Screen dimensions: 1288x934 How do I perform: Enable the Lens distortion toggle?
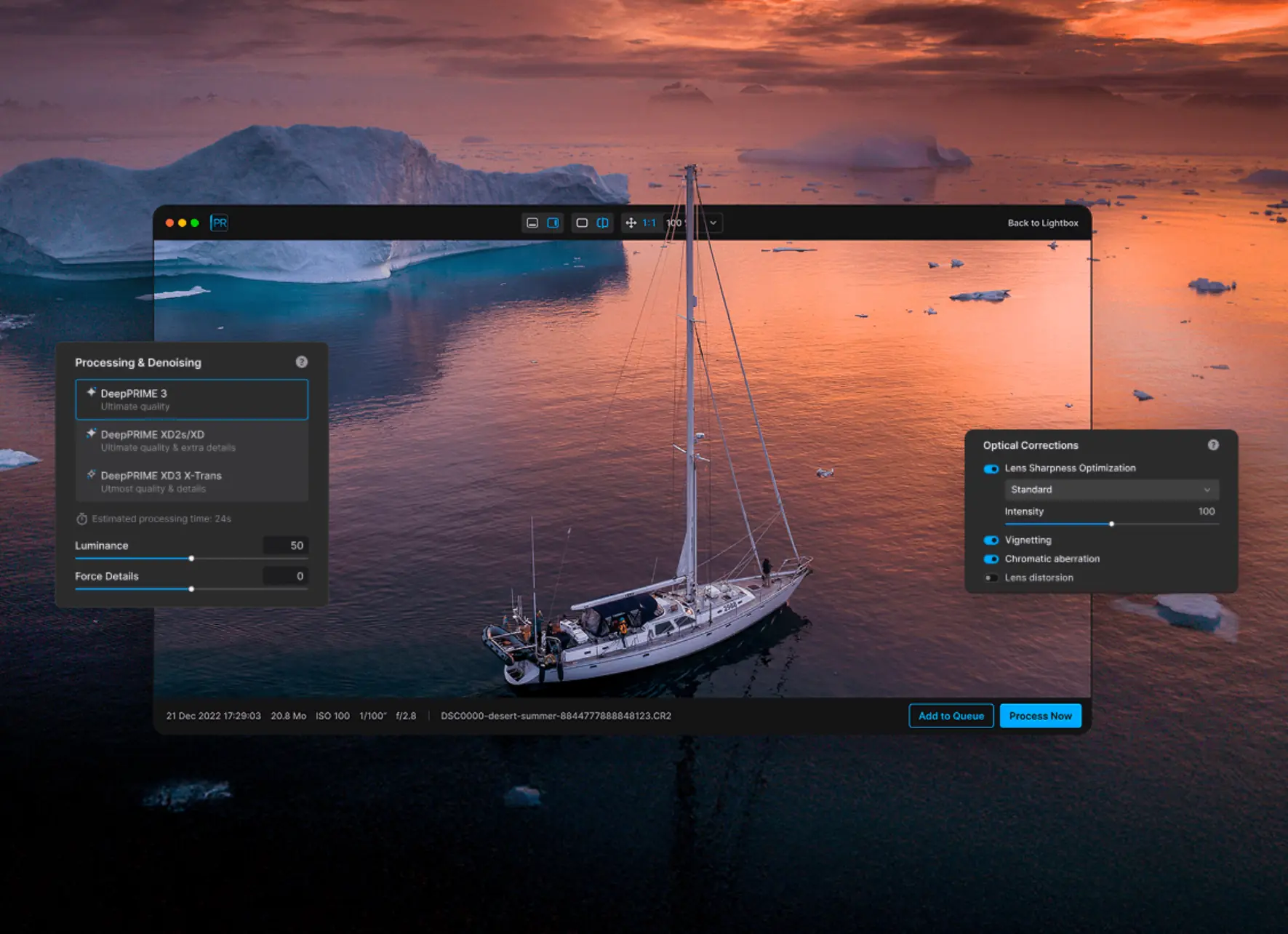click(x=991, y=578)
